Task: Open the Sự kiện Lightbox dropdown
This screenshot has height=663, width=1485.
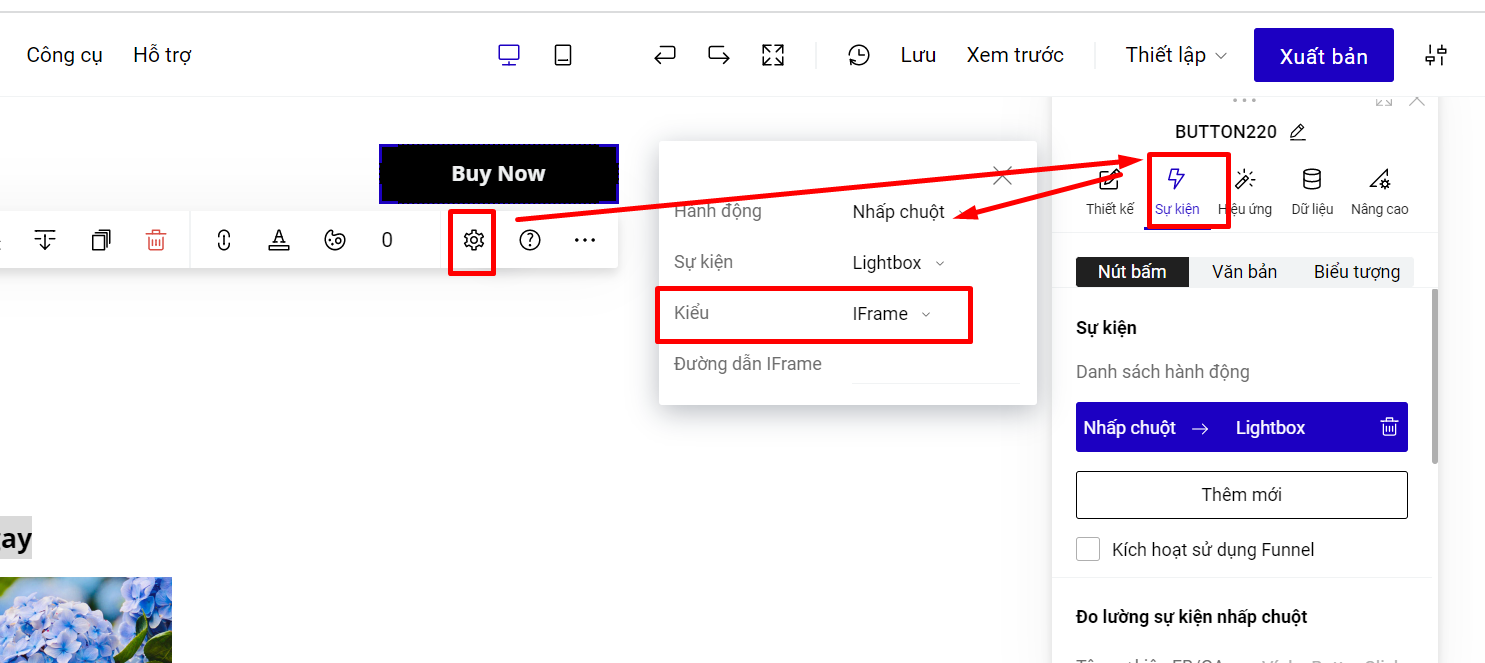Action: 897,263
